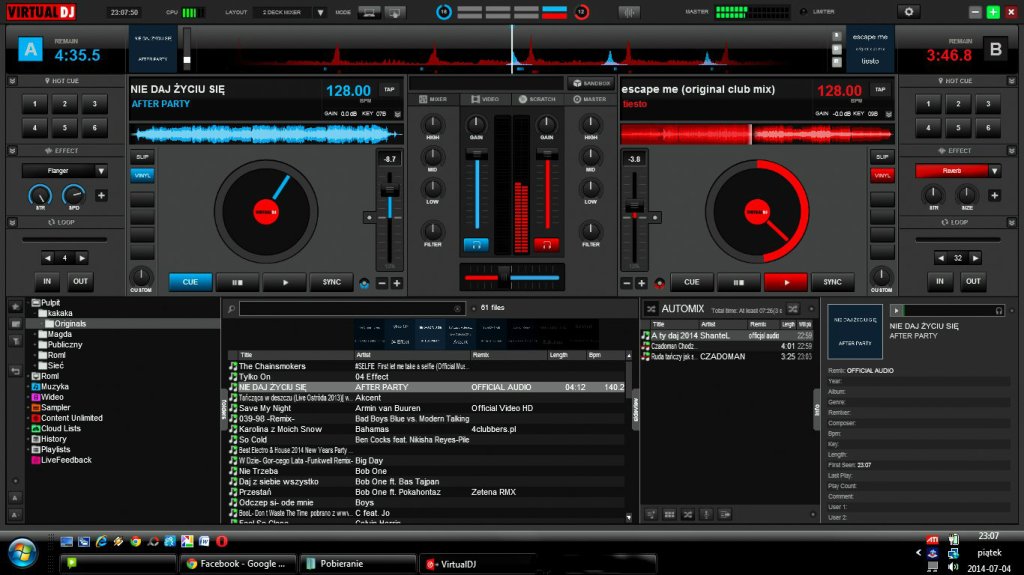Collapse the deck A LOOP panel
The width and height of the screenshot is (1024, 575).
point(12,223)
